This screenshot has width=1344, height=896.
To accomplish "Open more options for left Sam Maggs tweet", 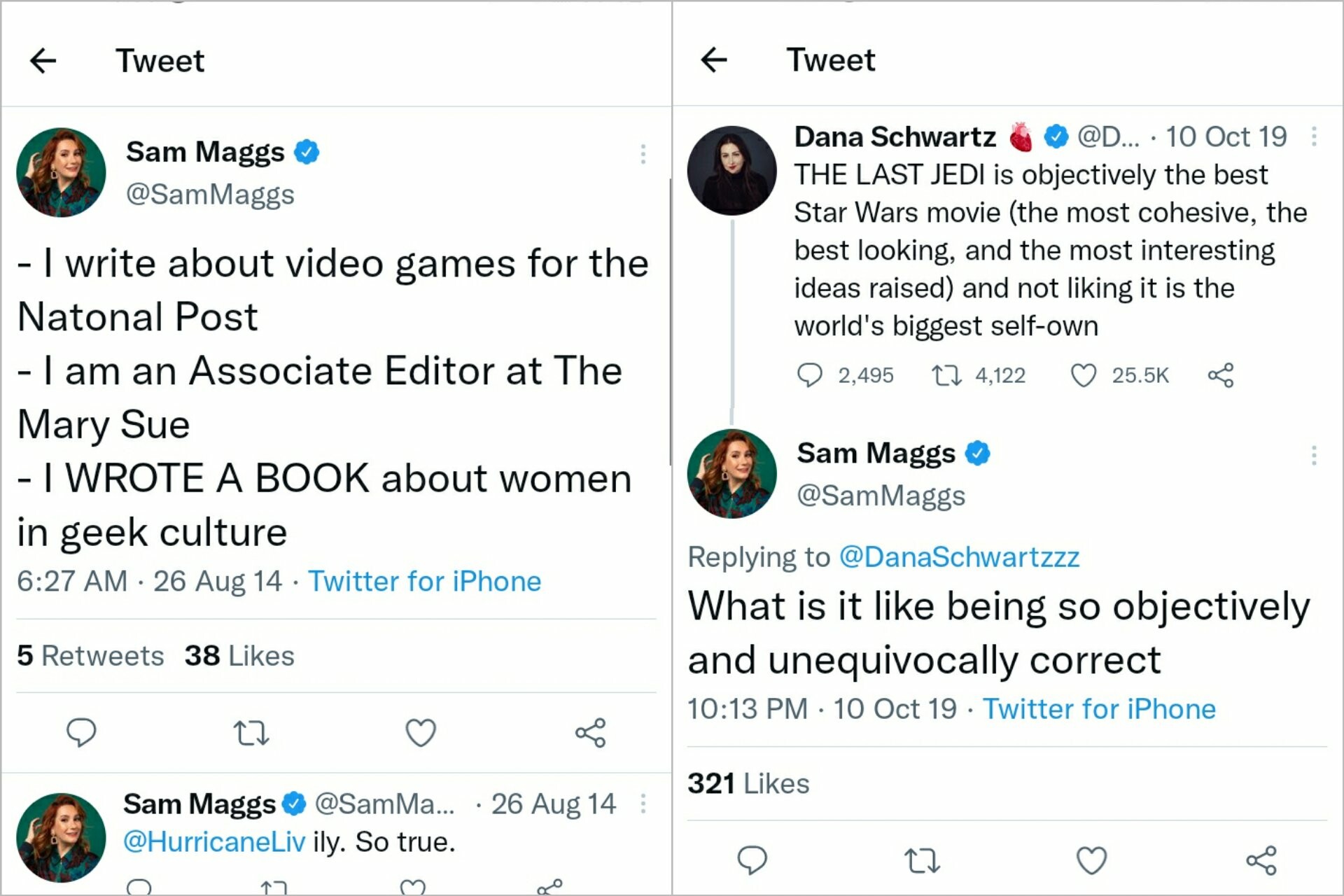I will pyautogui.click(x=643, y=154).
